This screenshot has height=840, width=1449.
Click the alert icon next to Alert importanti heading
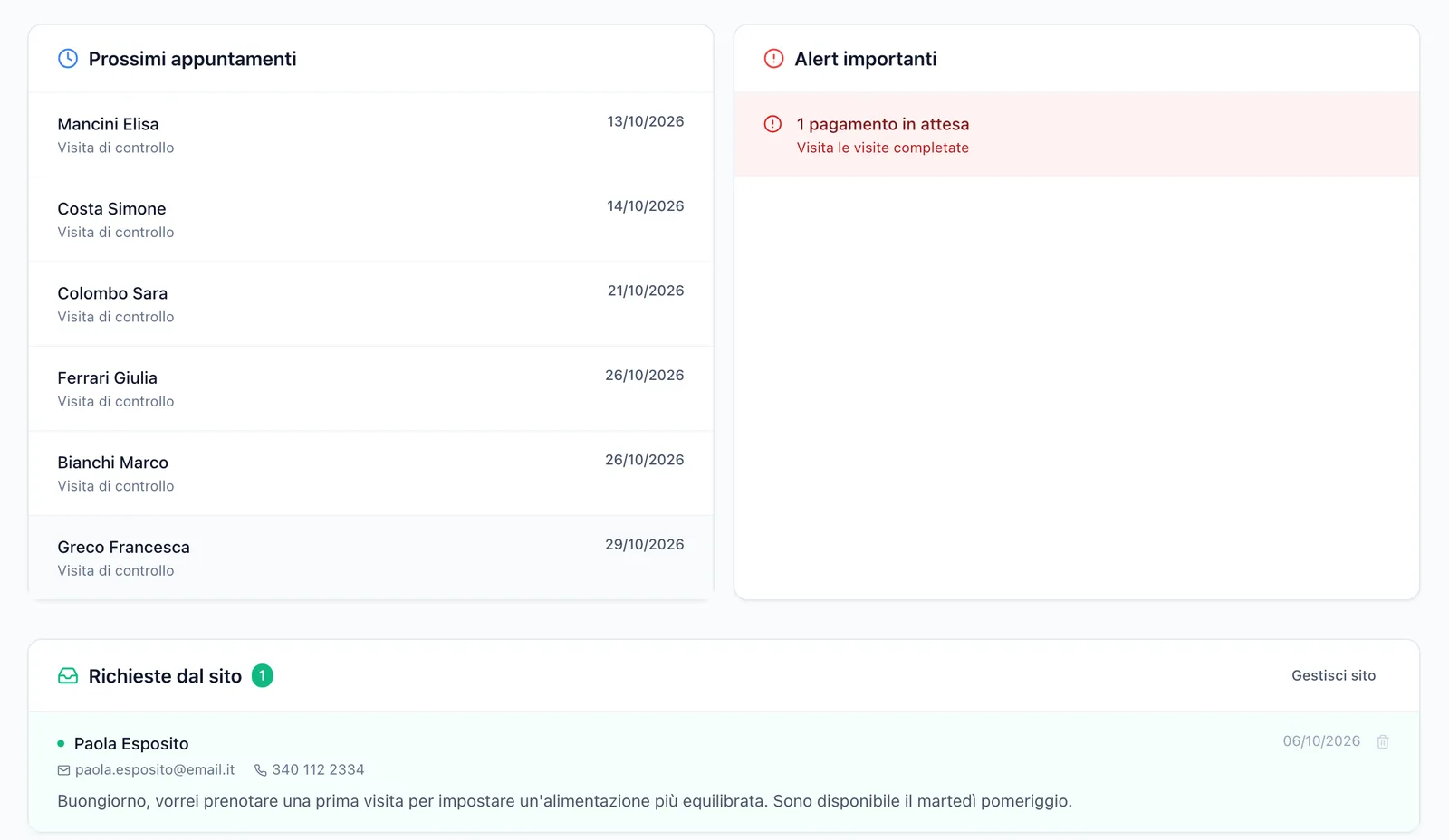(773, 59)
